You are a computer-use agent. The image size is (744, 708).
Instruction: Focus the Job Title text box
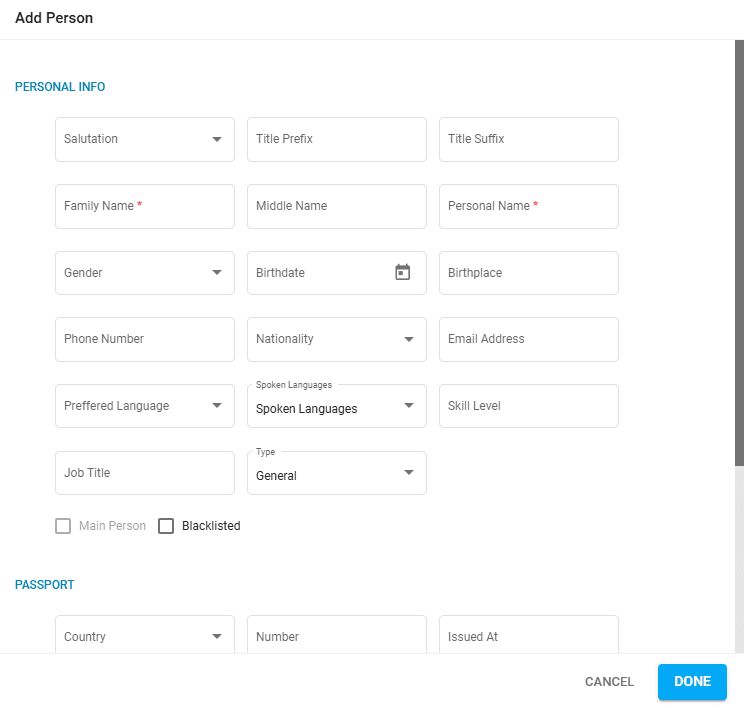pyautogui.click(x=145, y=474)
